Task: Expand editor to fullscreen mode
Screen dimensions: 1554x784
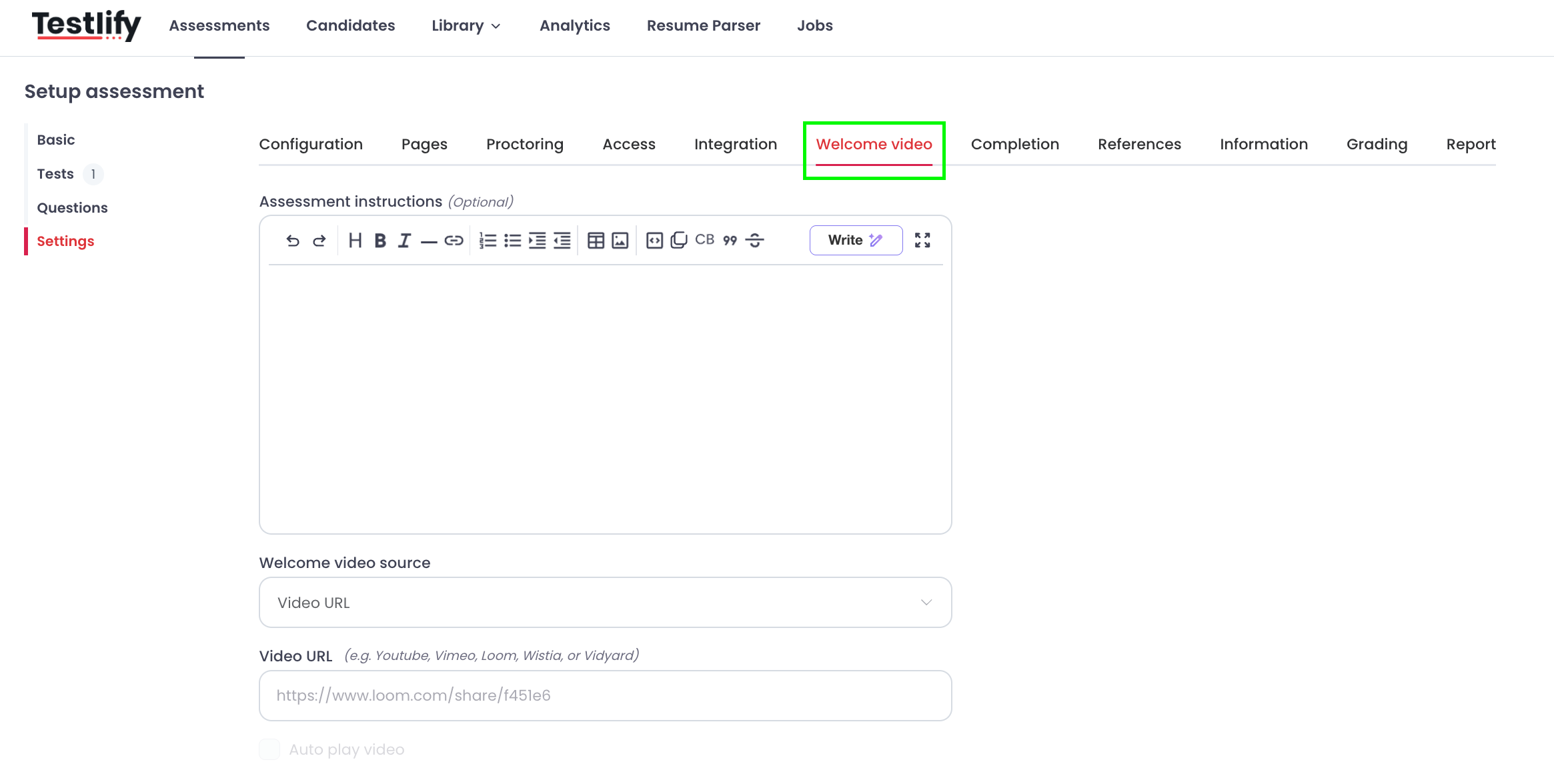Action: 922,241
